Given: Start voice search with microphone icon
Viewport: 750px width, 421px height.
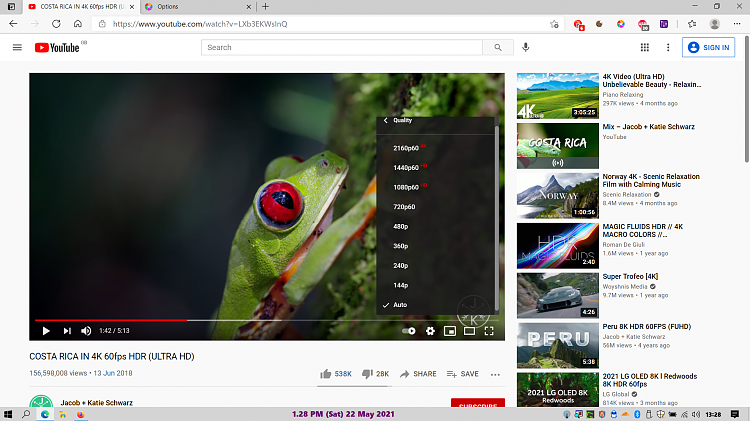Looking at the screenshot, I should click(526, 47).
